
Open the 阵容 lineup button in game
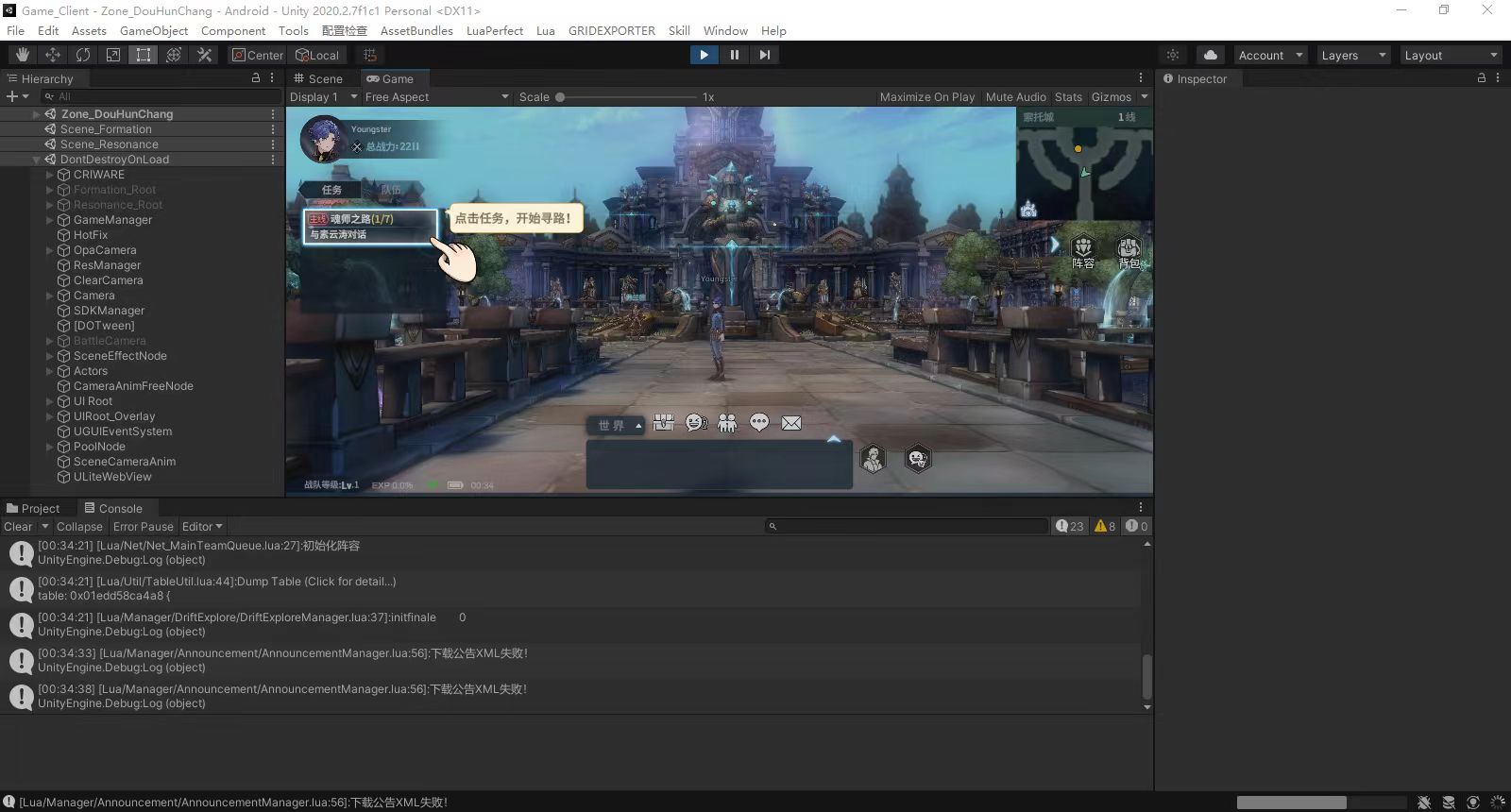click(1083, 252)
